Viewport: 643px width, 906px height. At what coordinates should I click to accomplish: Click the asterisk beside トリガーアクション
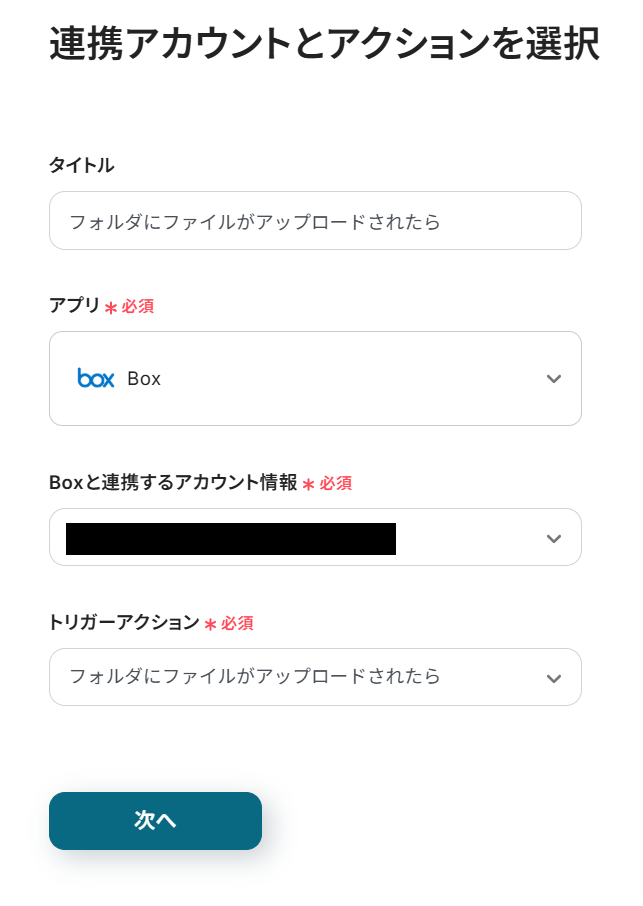coord(210,624)
